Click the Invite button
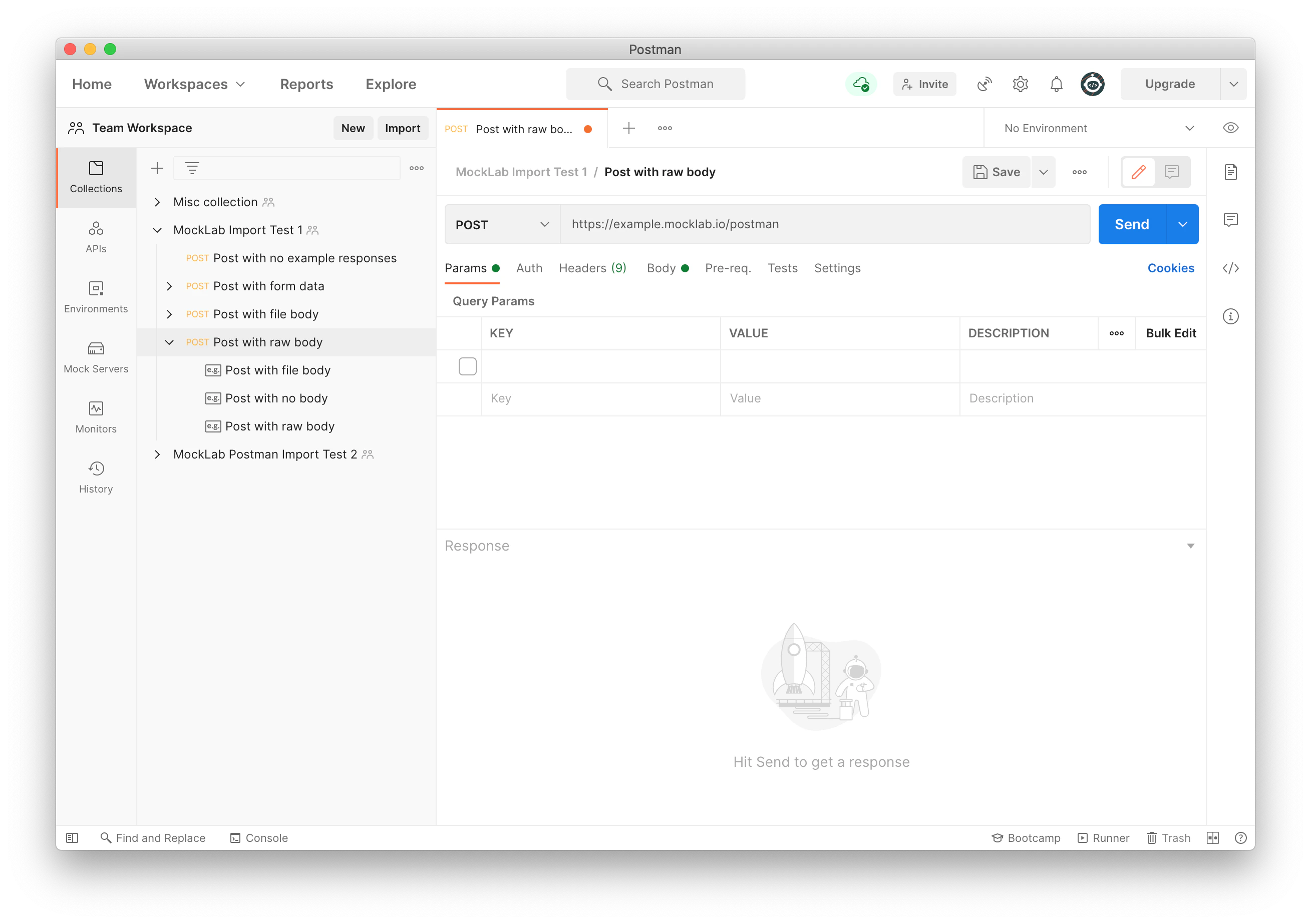The width and height of the screenshot is (1311, 924). pyautogui.click(x=924, y=85)
